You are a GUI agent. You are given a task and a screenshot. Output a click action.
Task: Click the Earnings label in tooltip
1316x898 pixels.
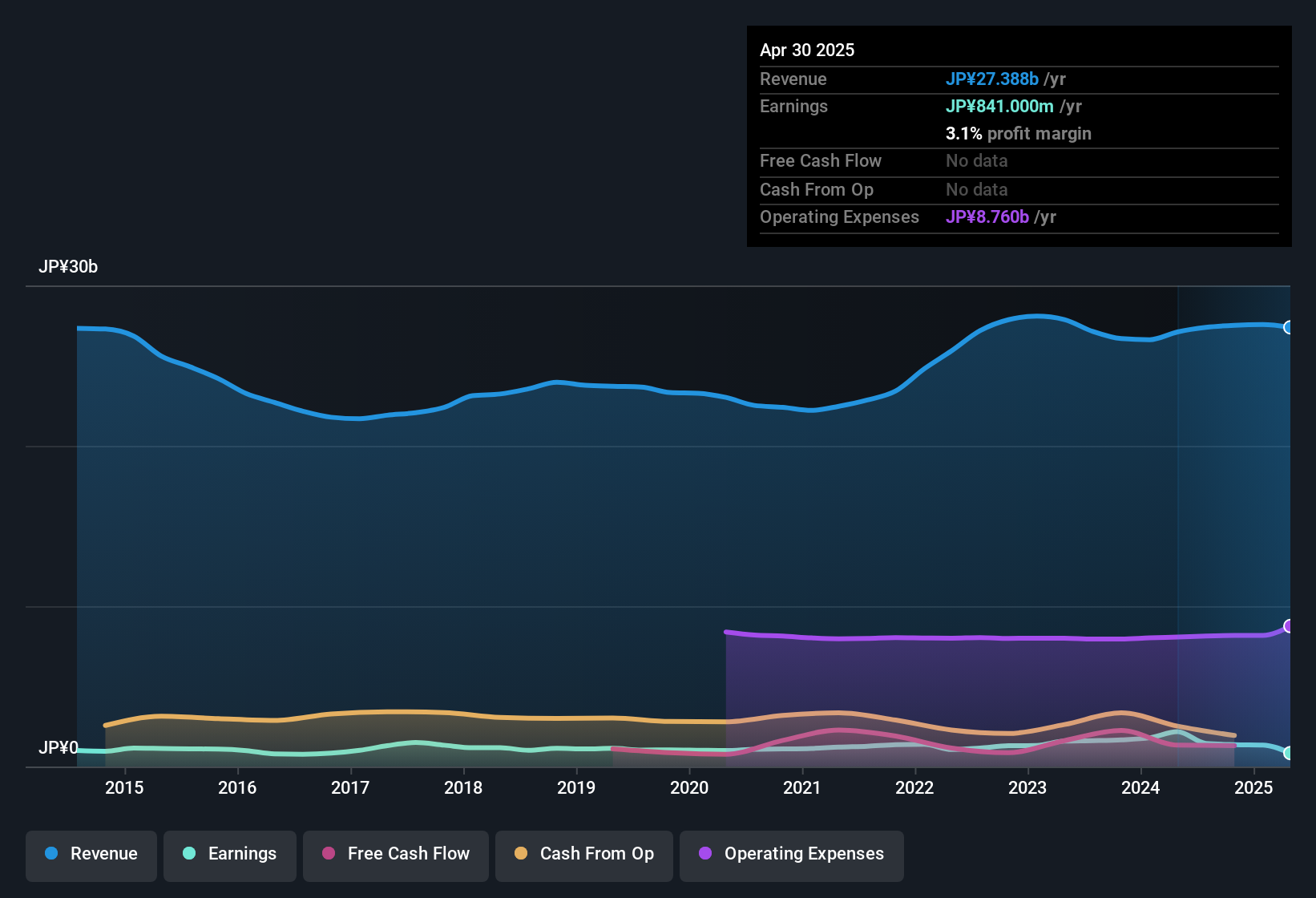[793, 107]
